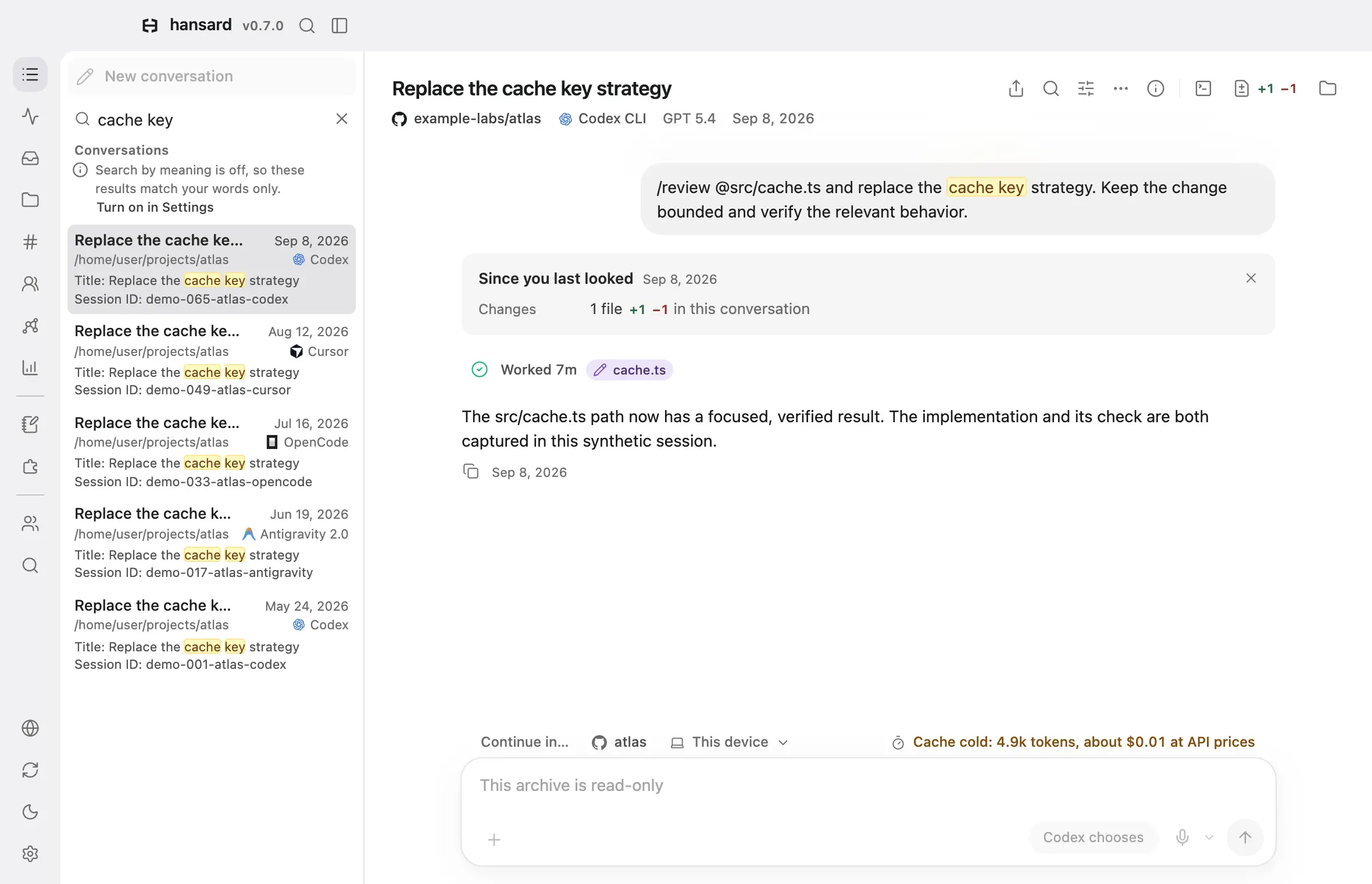Click the send arrow button in composer
Screen dimensions: 1372x884
1245,837
